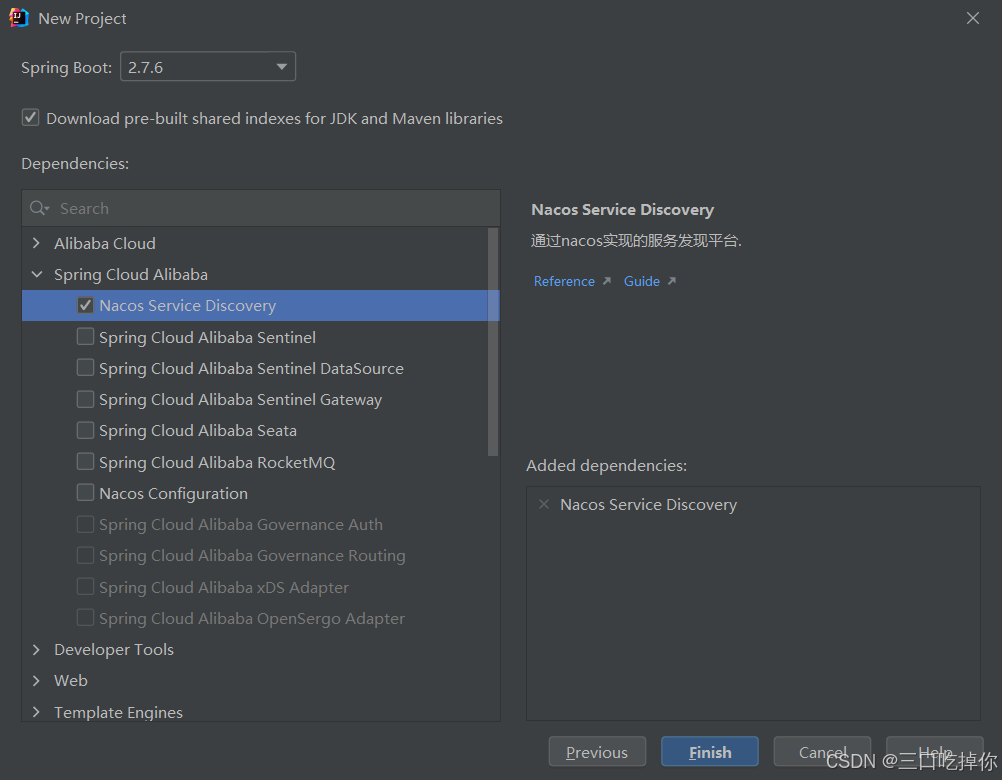The height and width of the screenshot is (780, 1002).
Task: Click the Help button
Action: (935, 752)
